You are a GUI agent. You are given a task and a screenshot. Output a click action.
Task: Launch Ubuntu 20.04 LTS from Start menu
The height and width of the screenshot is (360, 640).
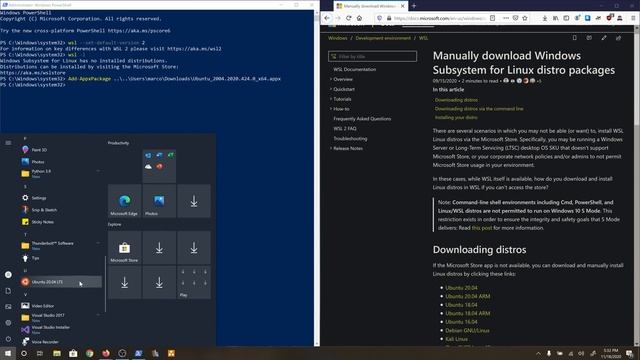(x=61, y=282)
